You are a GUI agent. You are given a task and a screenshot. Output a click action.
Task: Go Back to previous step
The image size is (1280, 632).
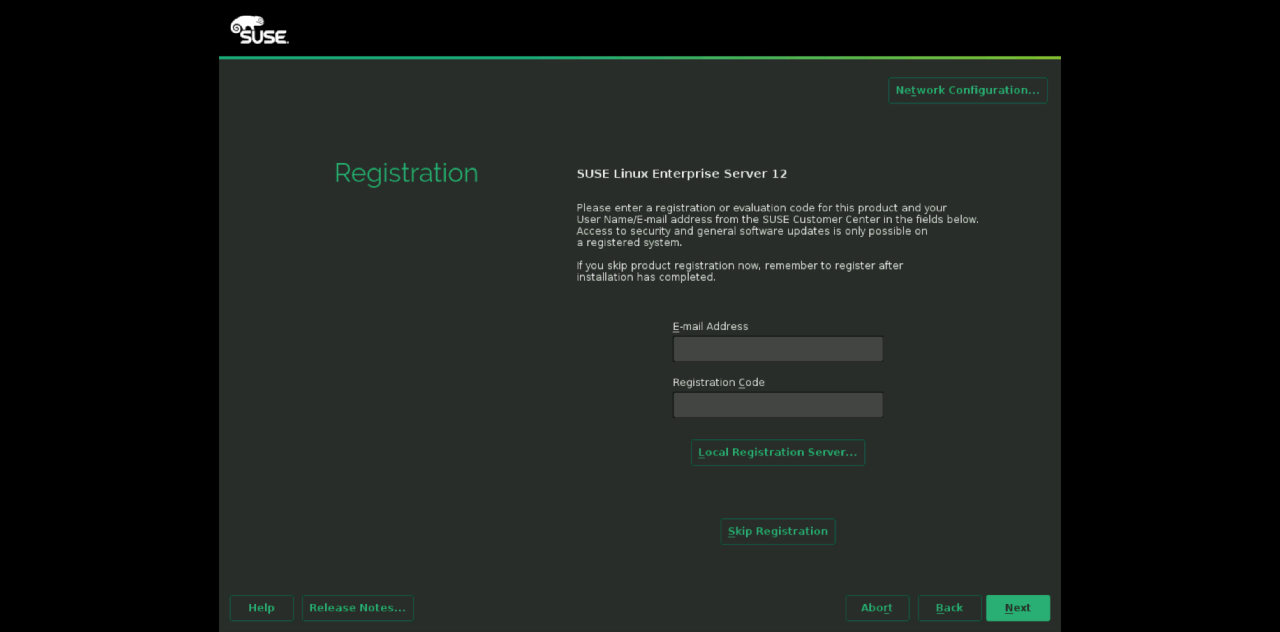tap(950, 608)
